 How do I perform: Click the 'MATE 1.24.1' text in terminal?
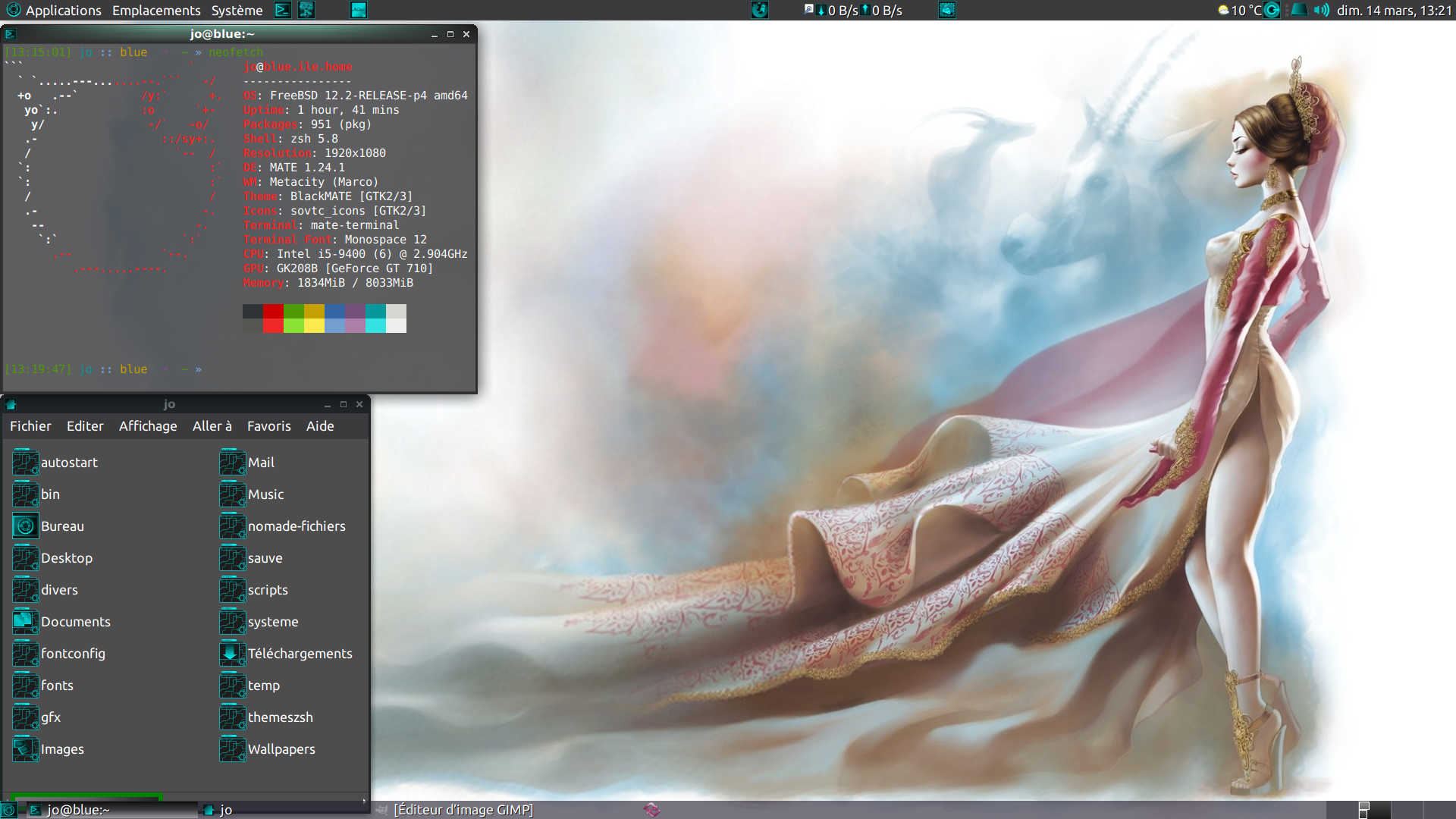click(x=307, y=168)
